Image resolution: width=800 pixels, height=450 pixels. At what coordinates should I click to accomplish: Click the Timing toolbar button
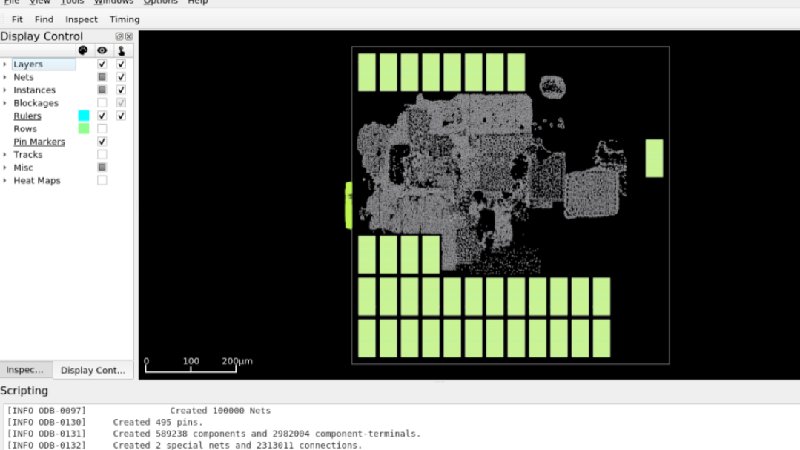pyautogui.click(x=124, y=19)
